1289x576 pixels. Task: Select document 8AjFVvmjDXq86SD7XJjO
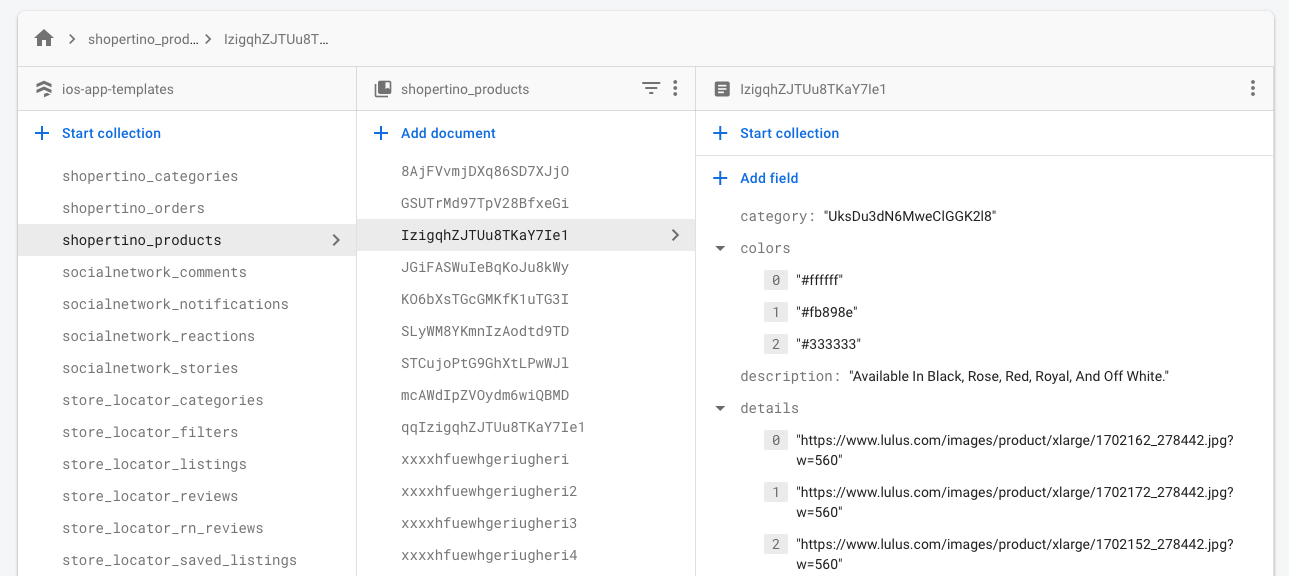(485, 171)
